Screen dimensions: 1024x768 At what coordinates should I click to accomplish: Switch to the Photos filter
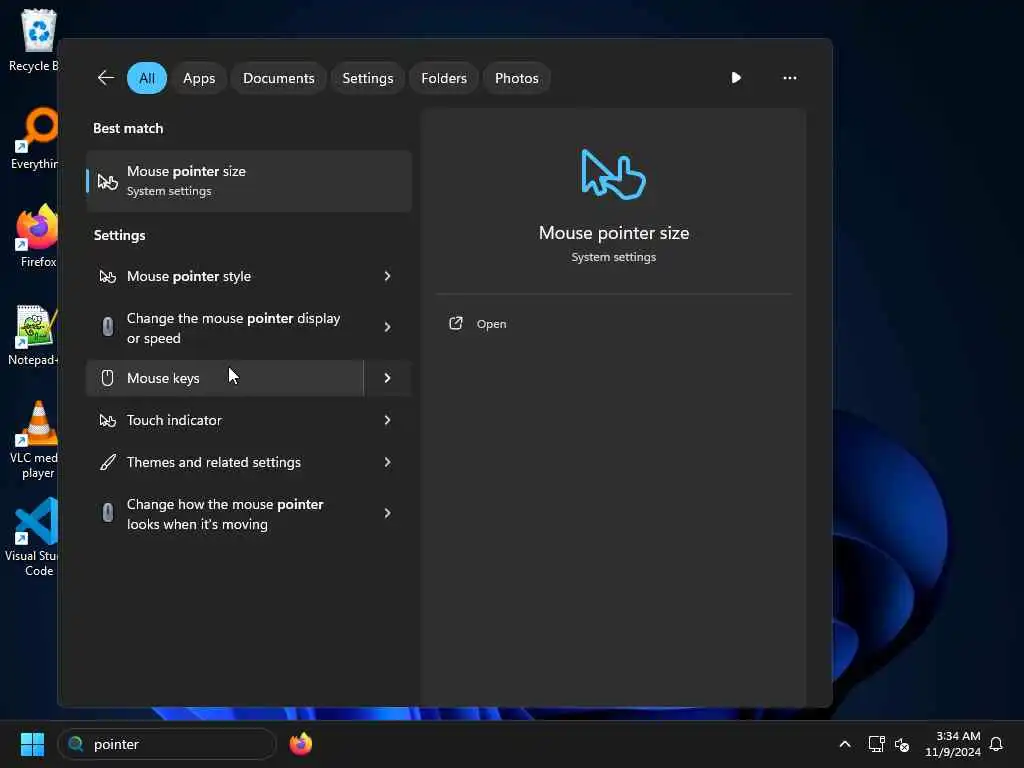point(517,78)
